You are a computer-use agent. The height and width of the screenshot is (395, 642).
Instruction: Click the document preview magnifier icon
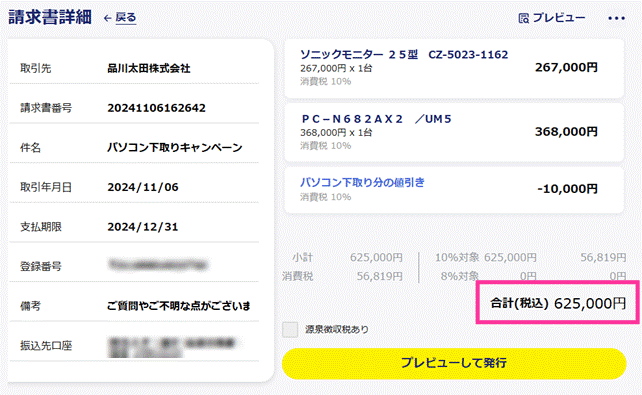(524, 18)
